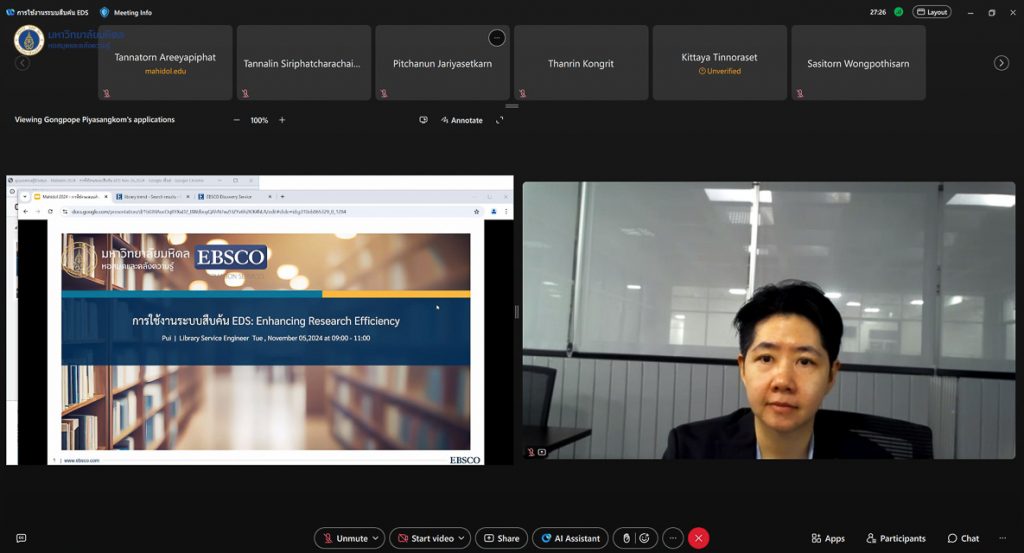
Task: Click the Share button
Action: pos(501,538)
